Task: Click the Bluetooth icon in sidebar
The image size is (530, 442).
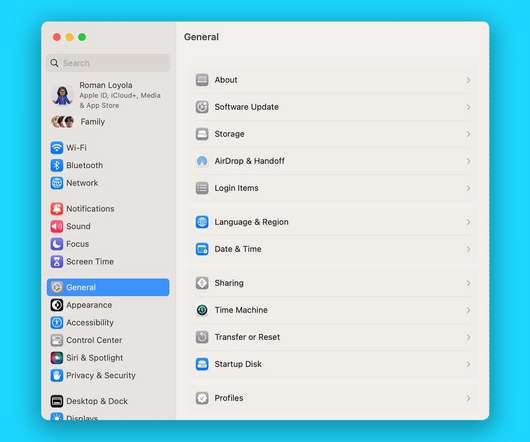Action: point(56,165)
